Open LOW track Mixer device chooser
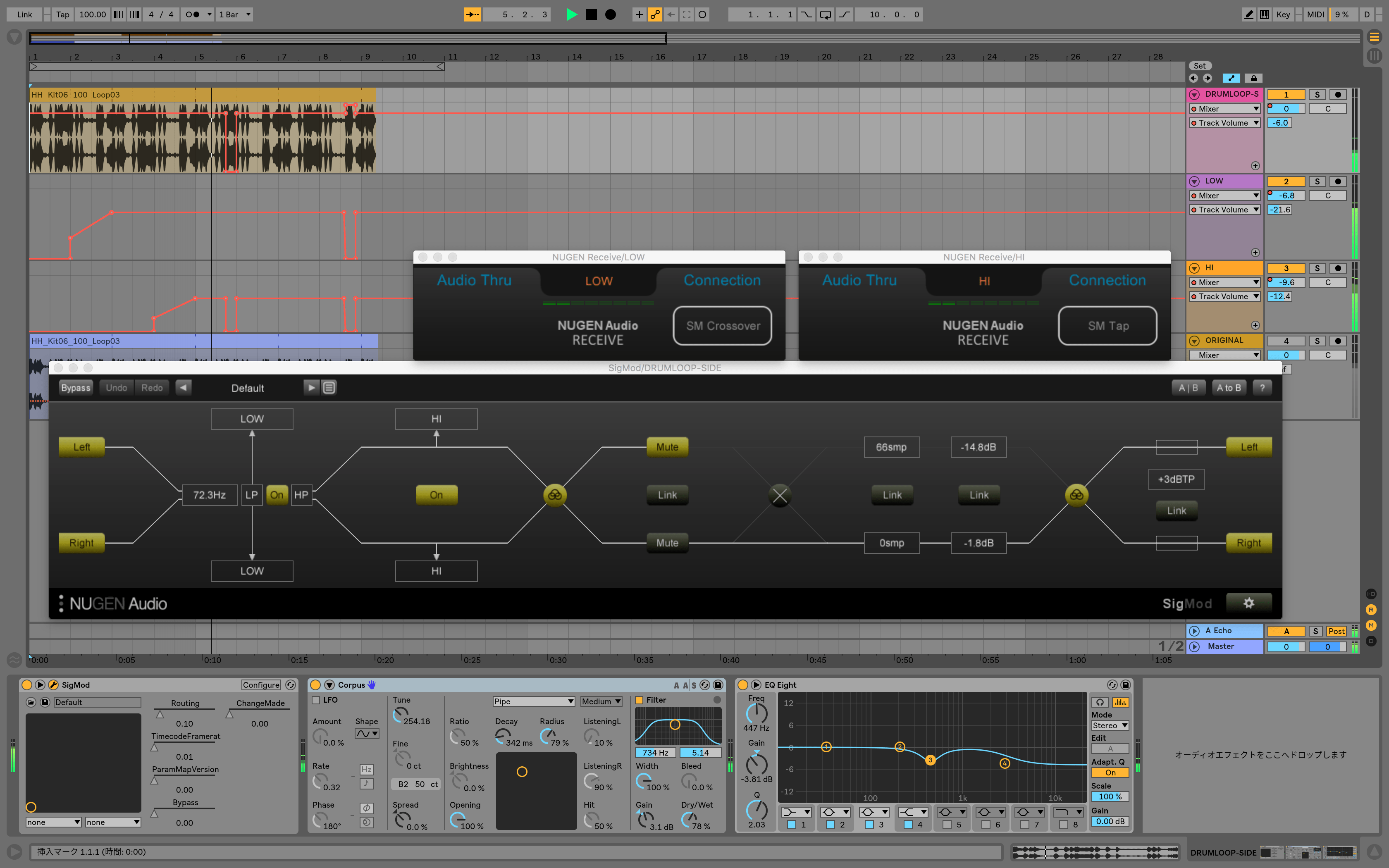1389x868 pixels. (1225, 196)
